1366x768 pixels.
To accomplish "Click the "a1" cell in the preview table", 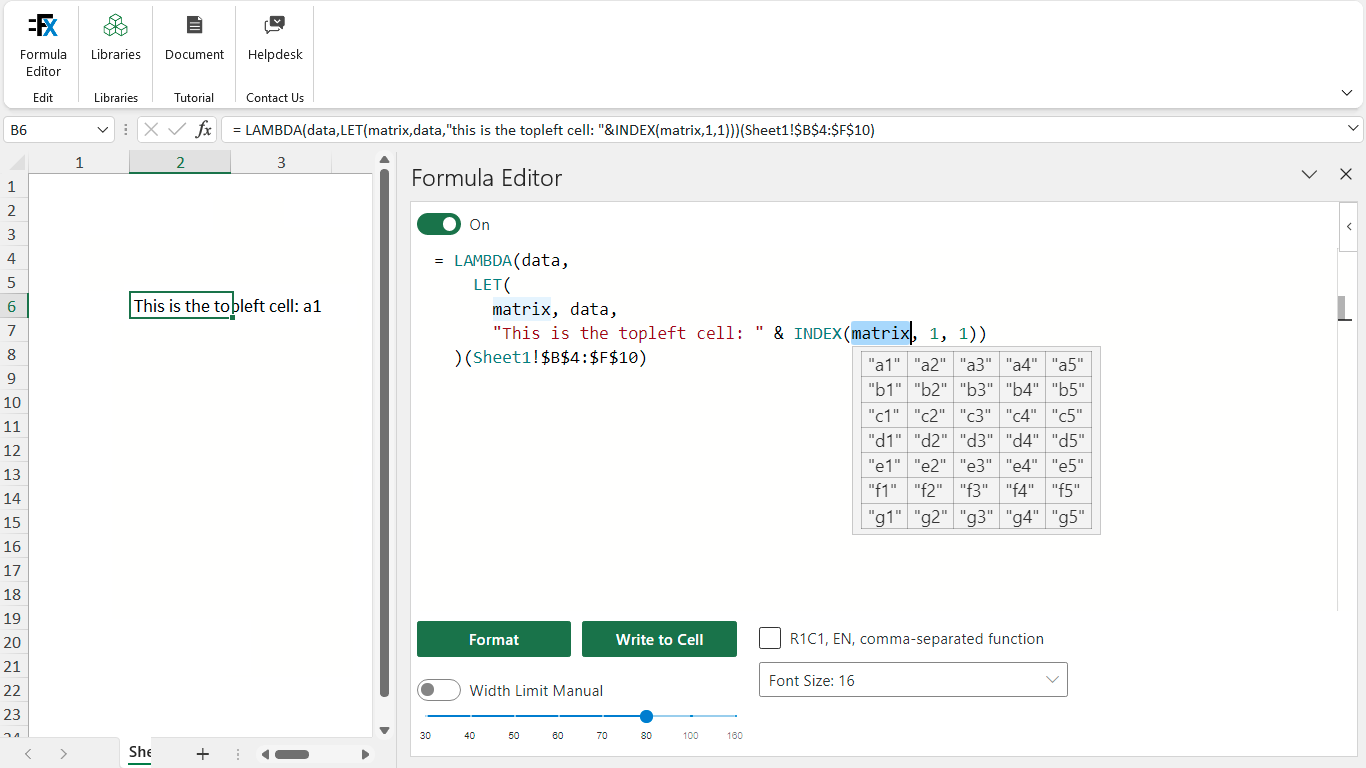I will click(x=885, y=365).
